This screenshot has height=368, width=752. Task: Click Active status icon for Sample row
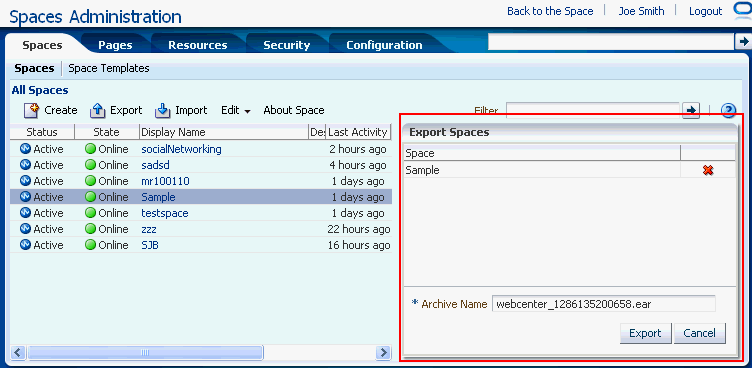coord(25,197)
